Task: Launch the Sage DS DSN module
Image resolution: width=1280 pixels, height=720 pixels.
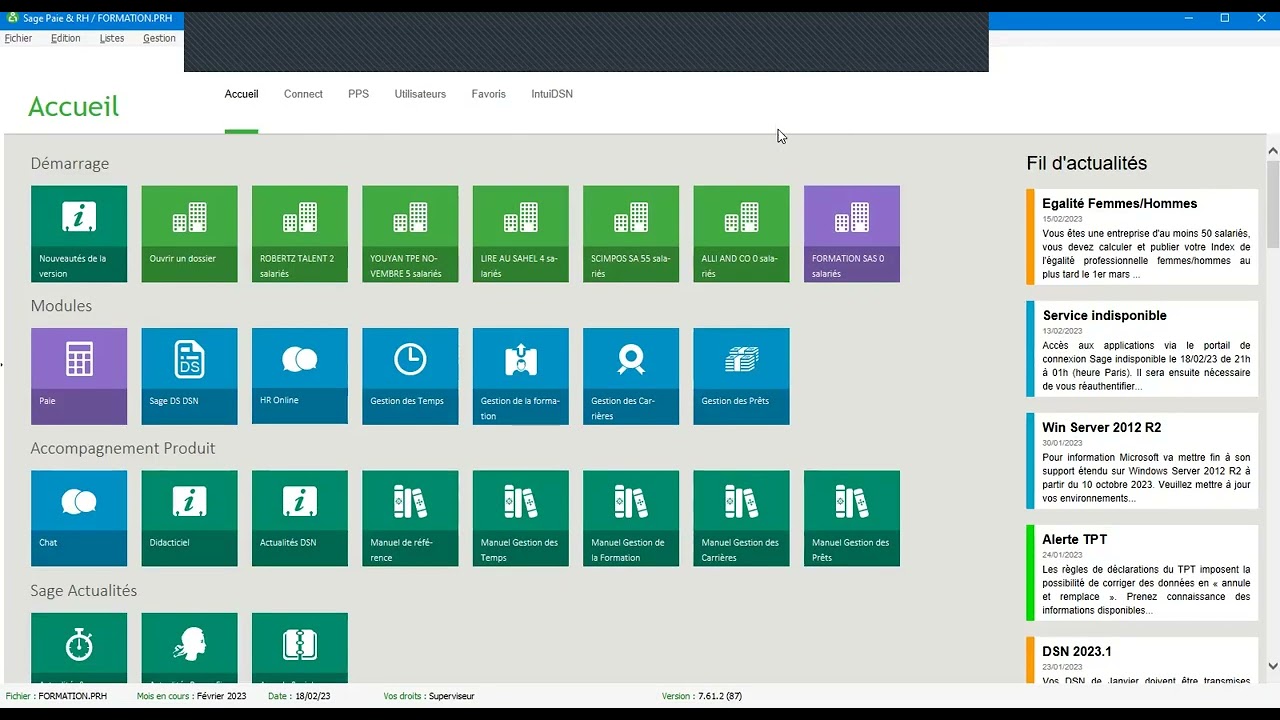Action: [189, 376]
